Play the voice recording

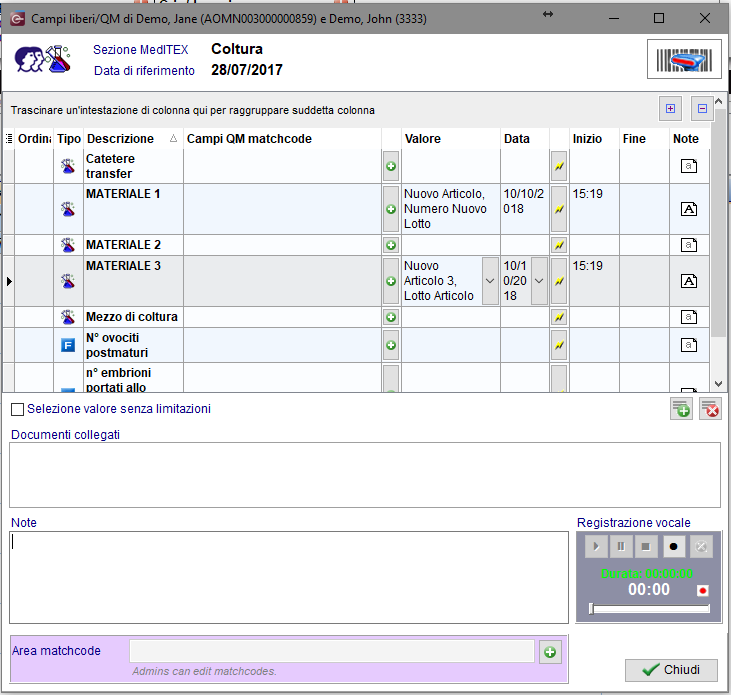point(596,546)
